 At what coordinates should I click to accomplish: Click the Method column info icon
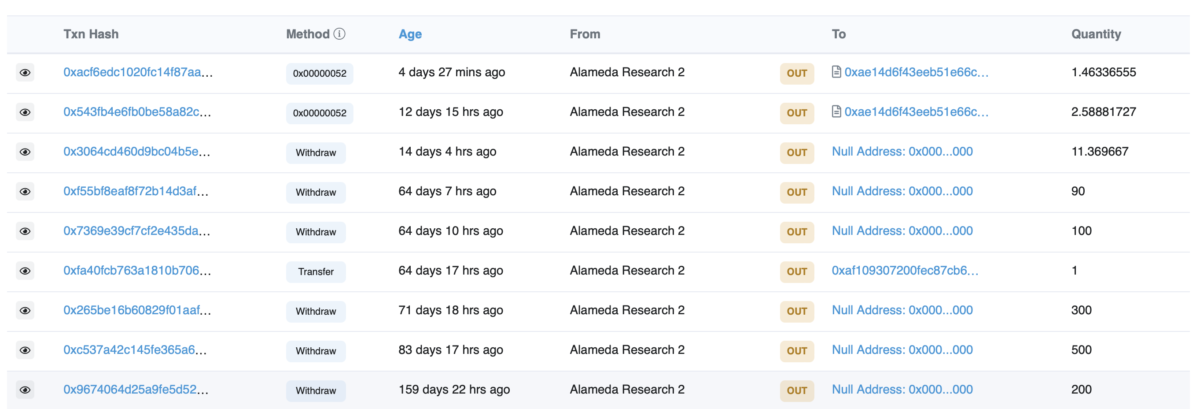pos(340,34)
